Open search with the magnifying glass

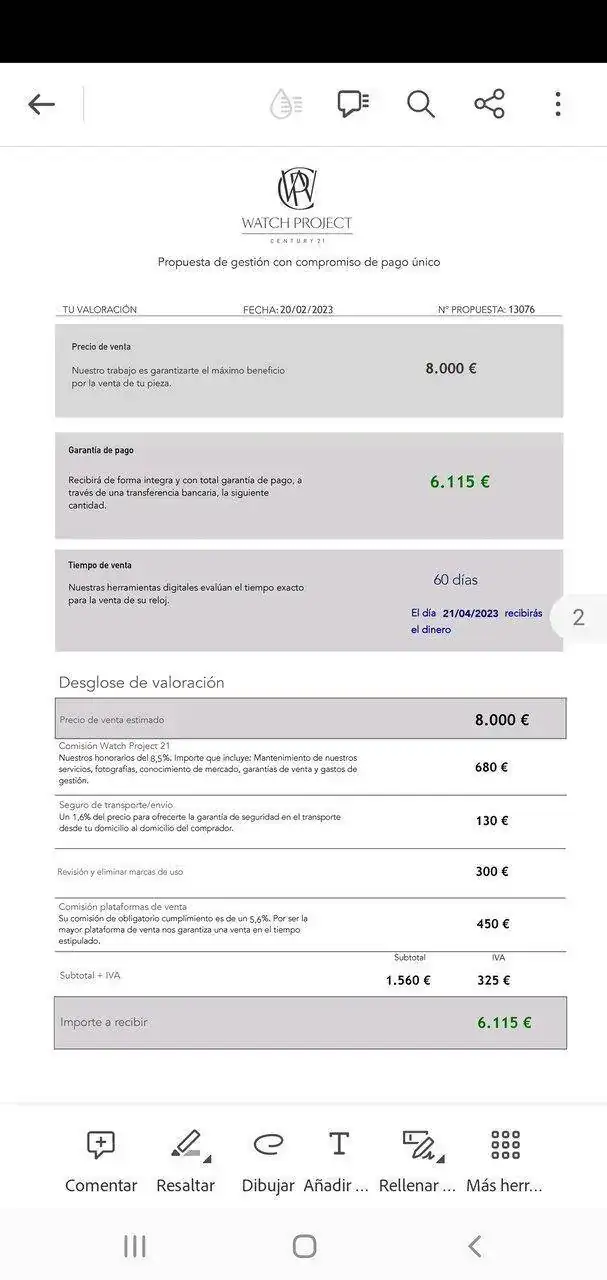click(x=421, y=104)
